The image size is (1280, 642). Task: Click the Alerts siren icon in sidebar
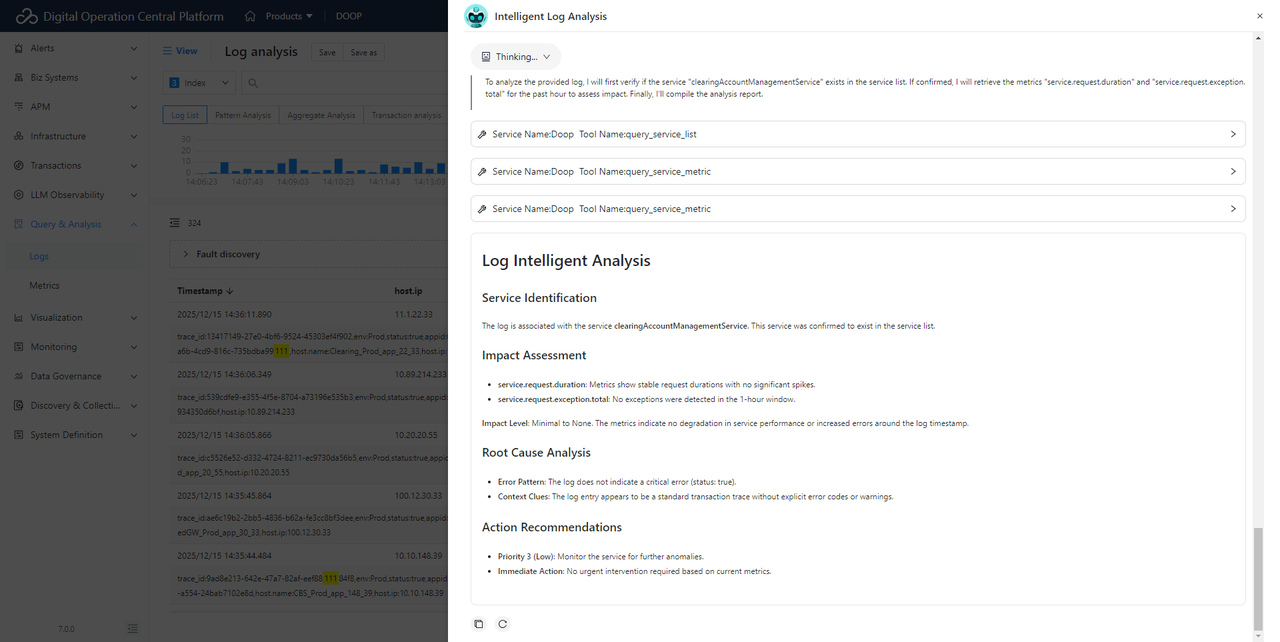20,48
